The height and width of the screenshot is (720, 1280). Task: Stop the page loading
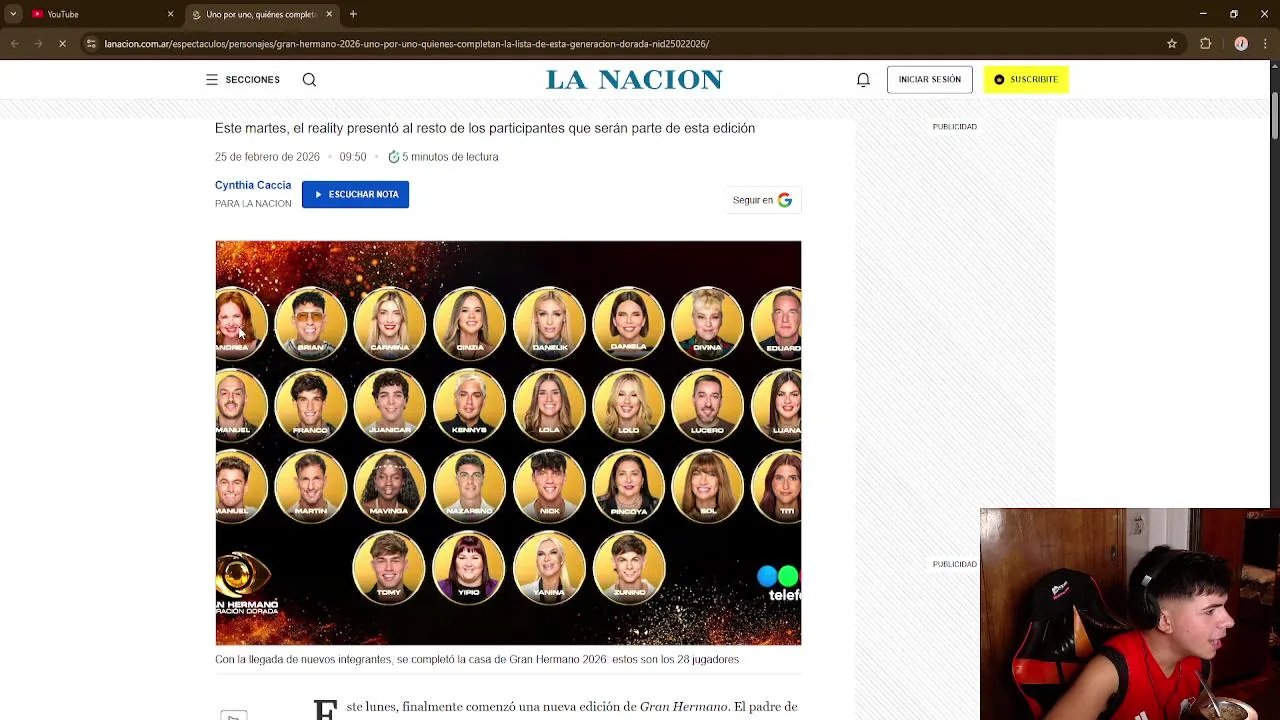[x=61, y=44]
